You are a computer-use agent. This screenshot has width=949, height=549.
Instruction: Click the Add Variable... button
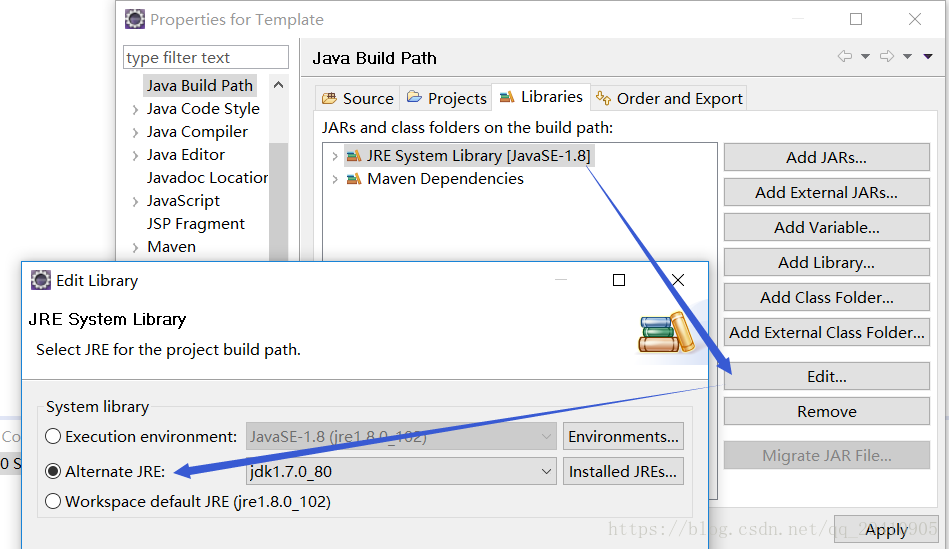pos(827,228)
